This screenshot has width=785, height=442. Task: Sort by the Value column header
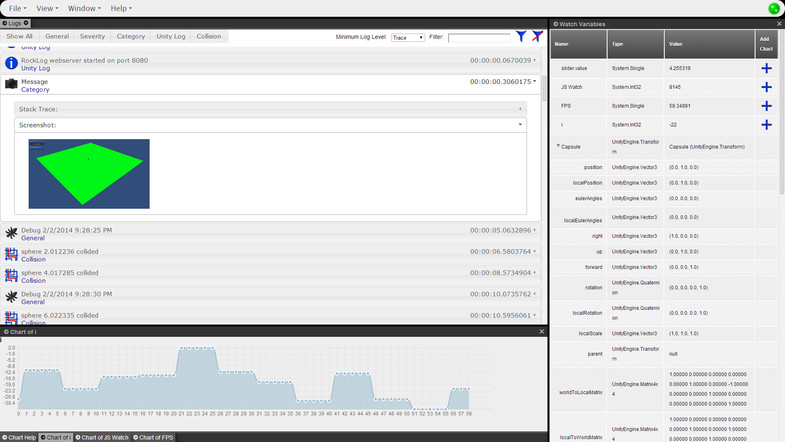(709, 44)
